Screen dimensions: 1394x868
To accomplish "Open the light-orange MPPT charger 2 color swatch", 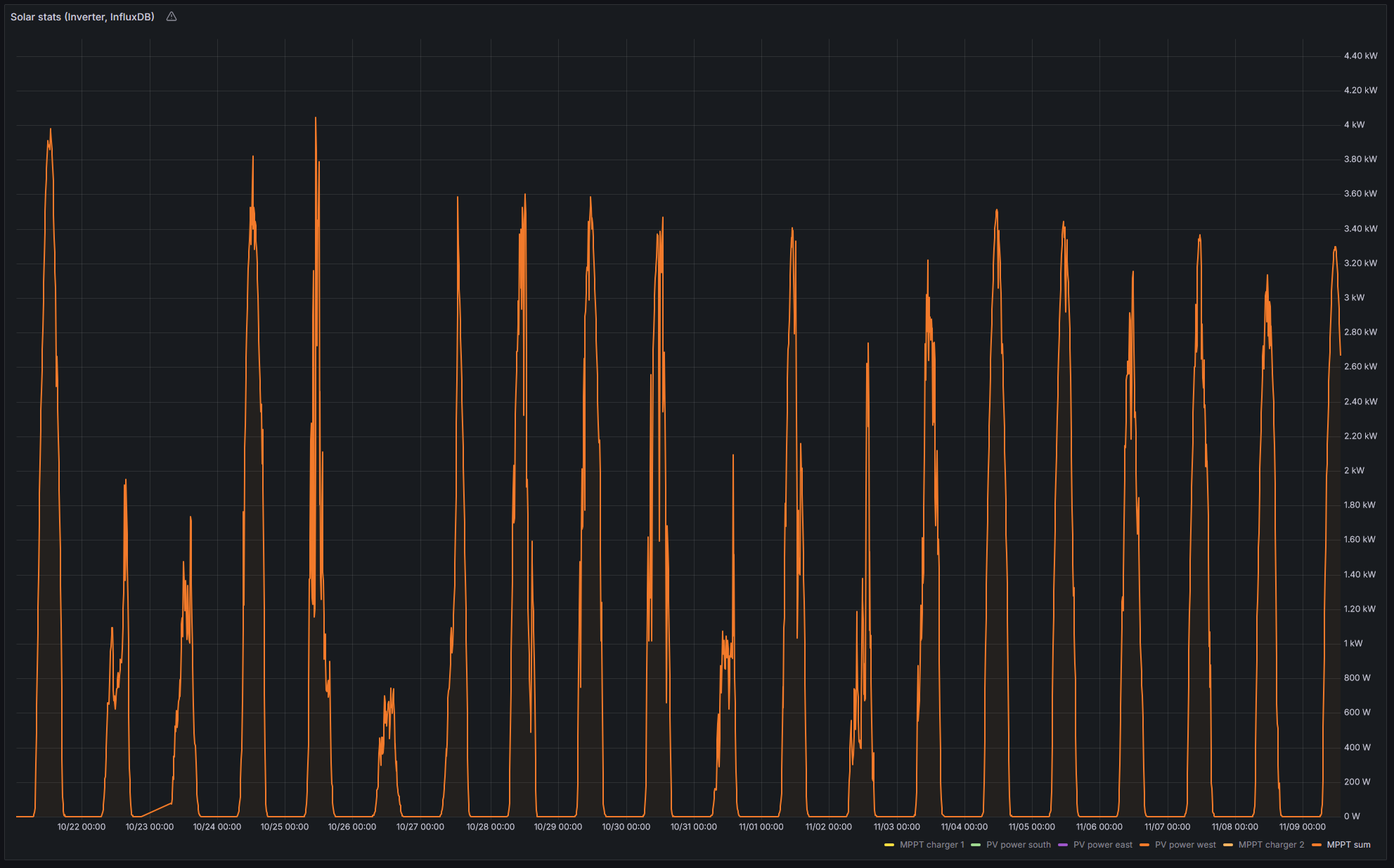I will click(1228, 845).
